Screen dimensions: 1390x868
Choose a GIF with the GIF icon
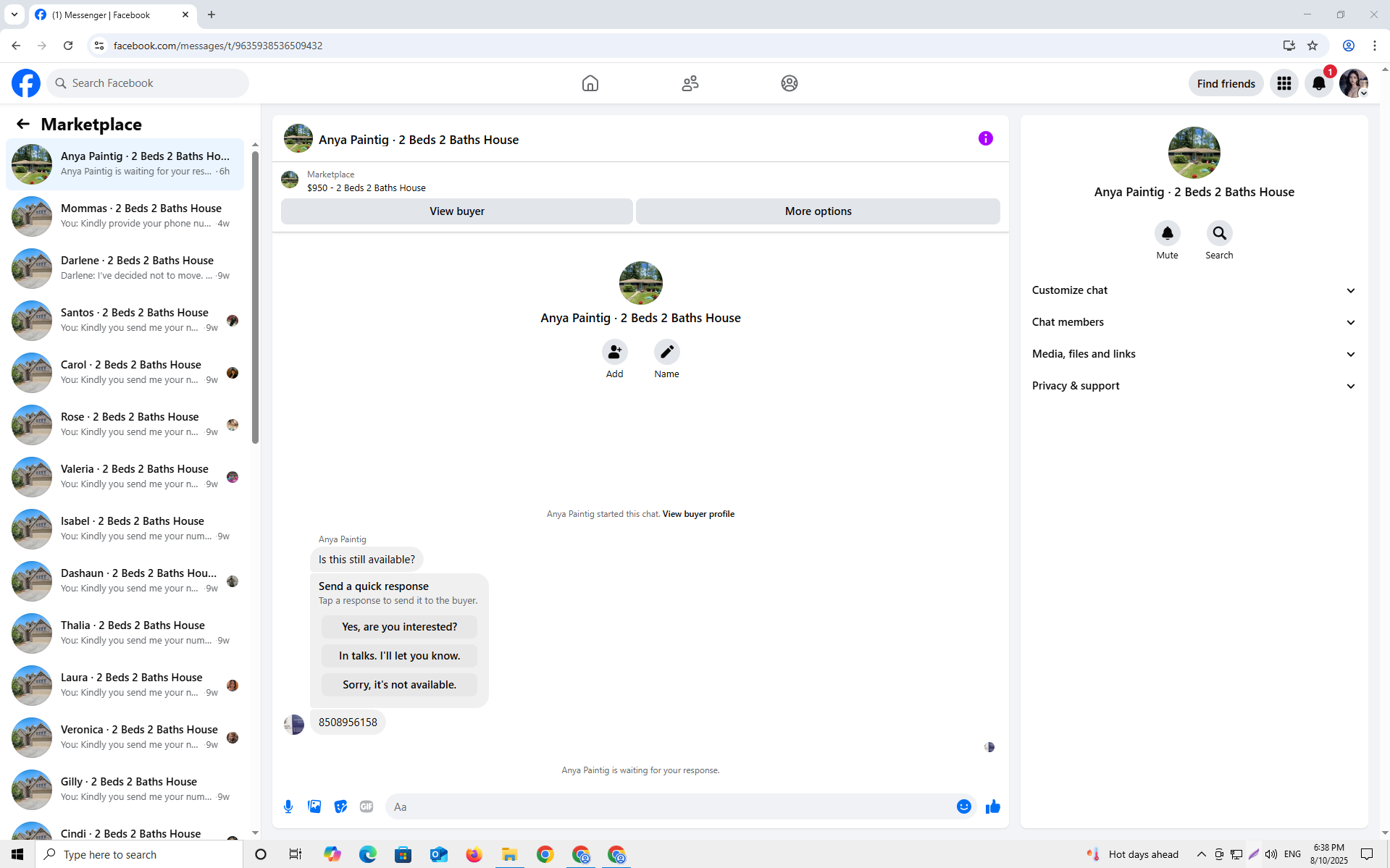(367, 806)
